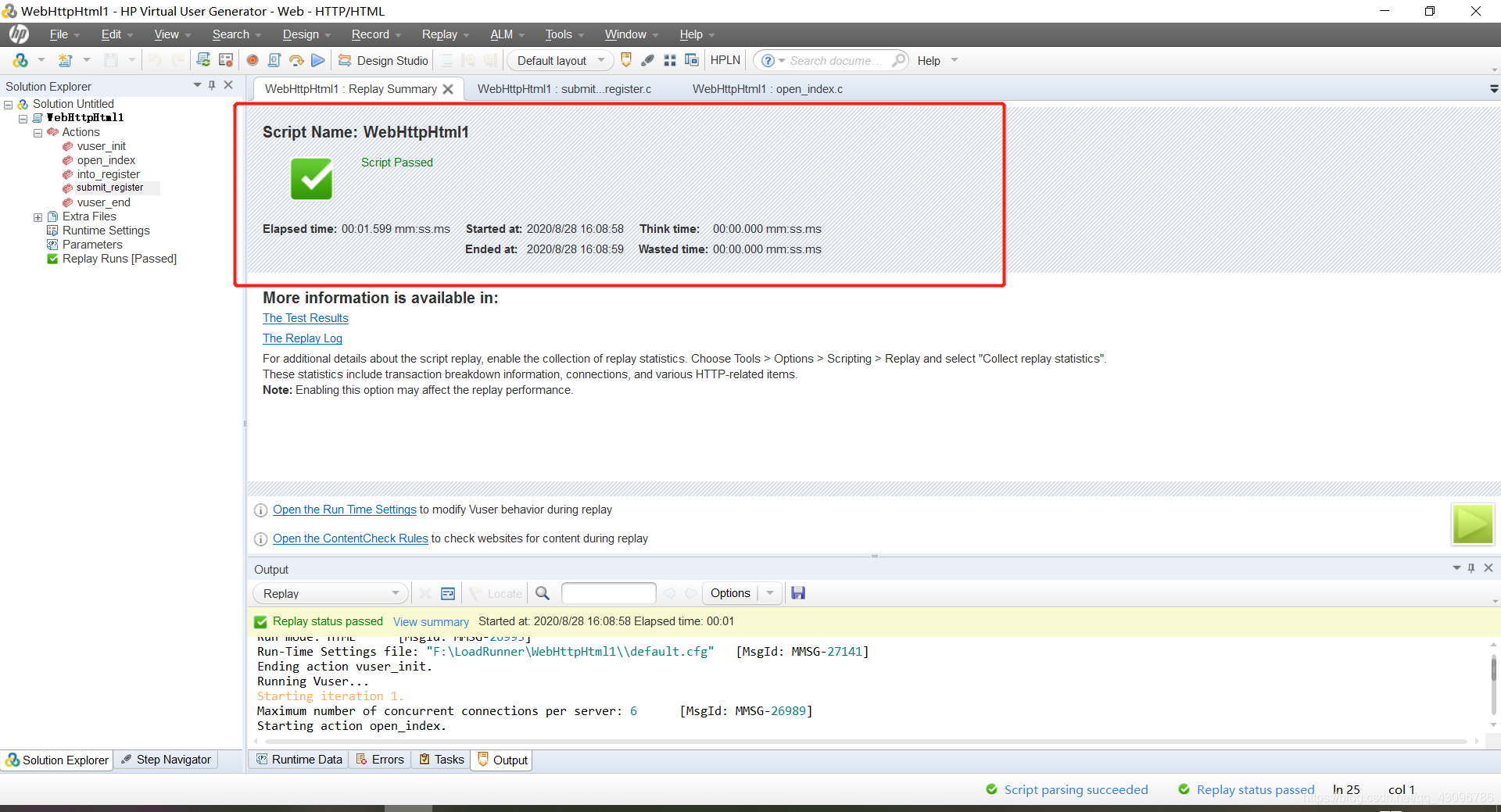Screen dimensions: 1501x812
Task: Click the thumbnail grid toolbar icon
Action: tap(670, 60)
